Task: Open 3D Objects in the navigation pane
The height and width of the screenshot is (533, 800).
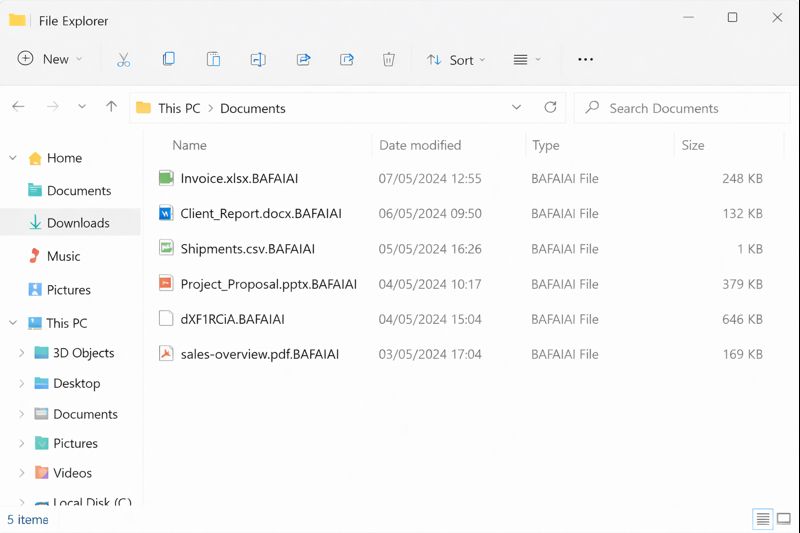Action: click(84, 353)
